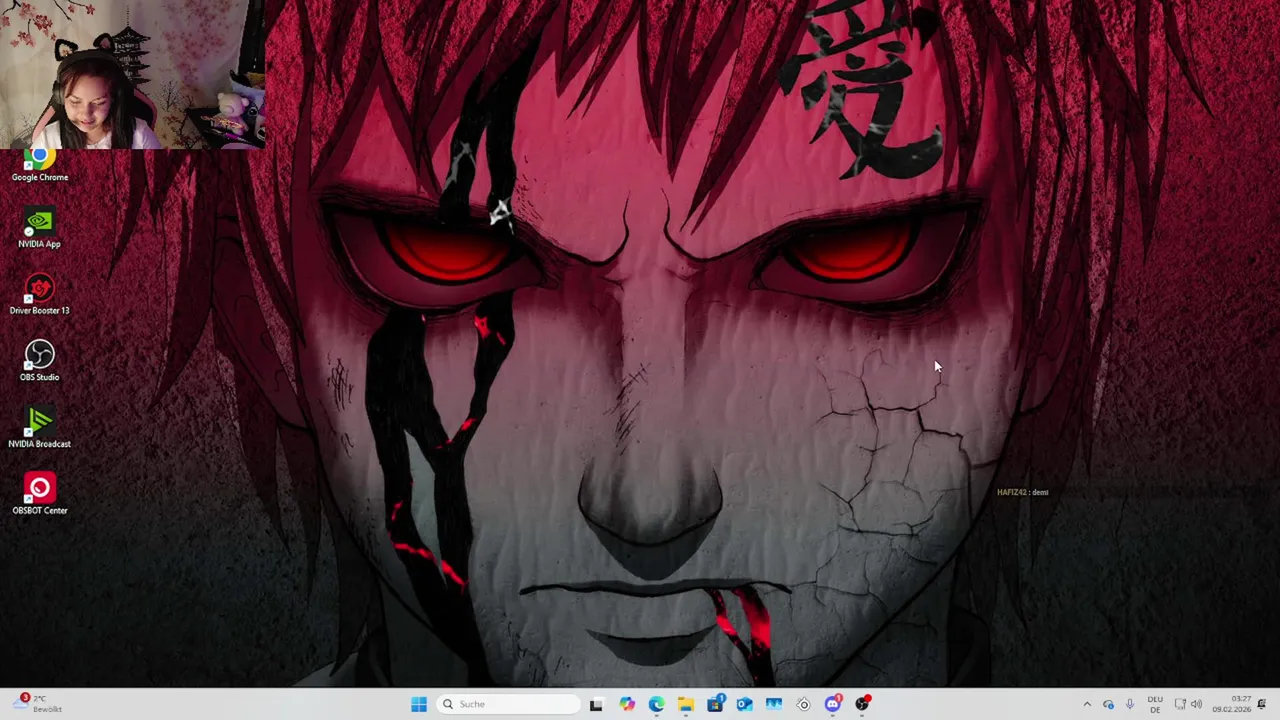The image size is (1280, 720).
Task: Select NVIDIA Broadcast desktop icon
Action: click(x=39, y=428)
